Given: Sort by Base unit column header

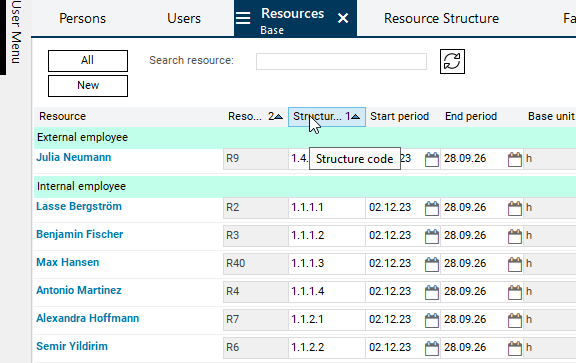Looking at the screenshot, I should 551,116.
